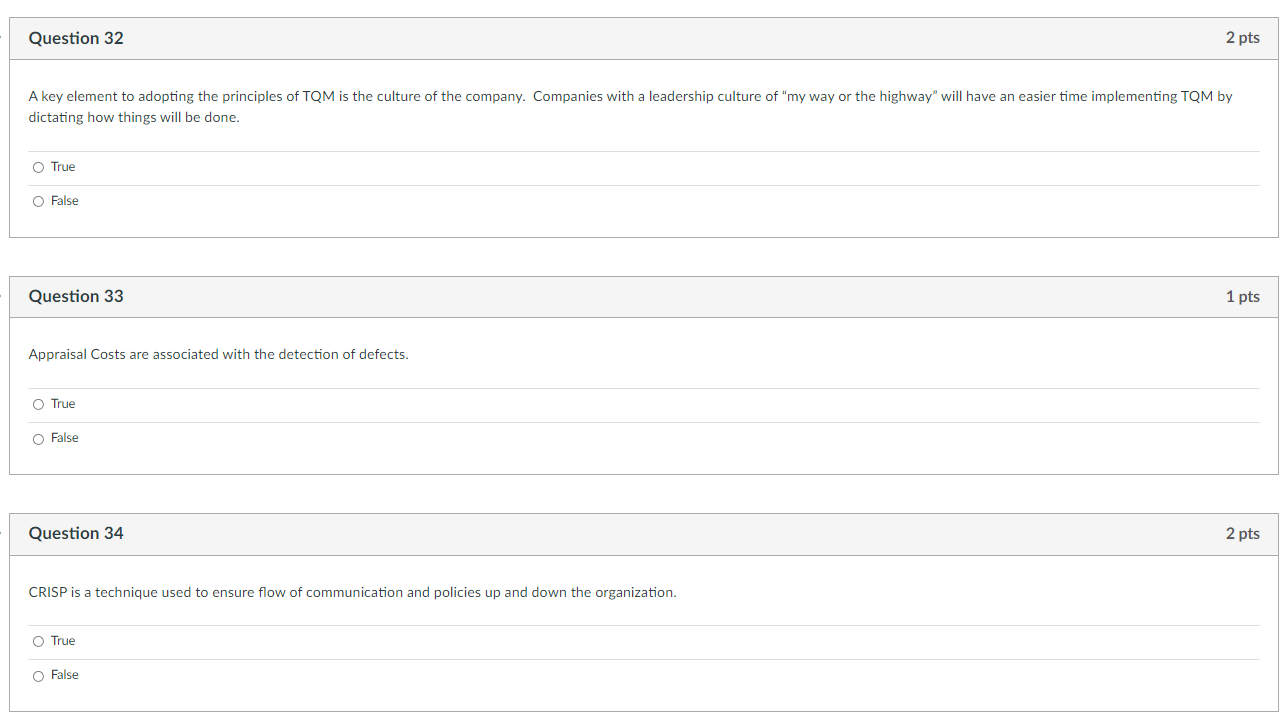Click the Question 33 header
The image size is (1287, 719).
(x=76, y=296)
